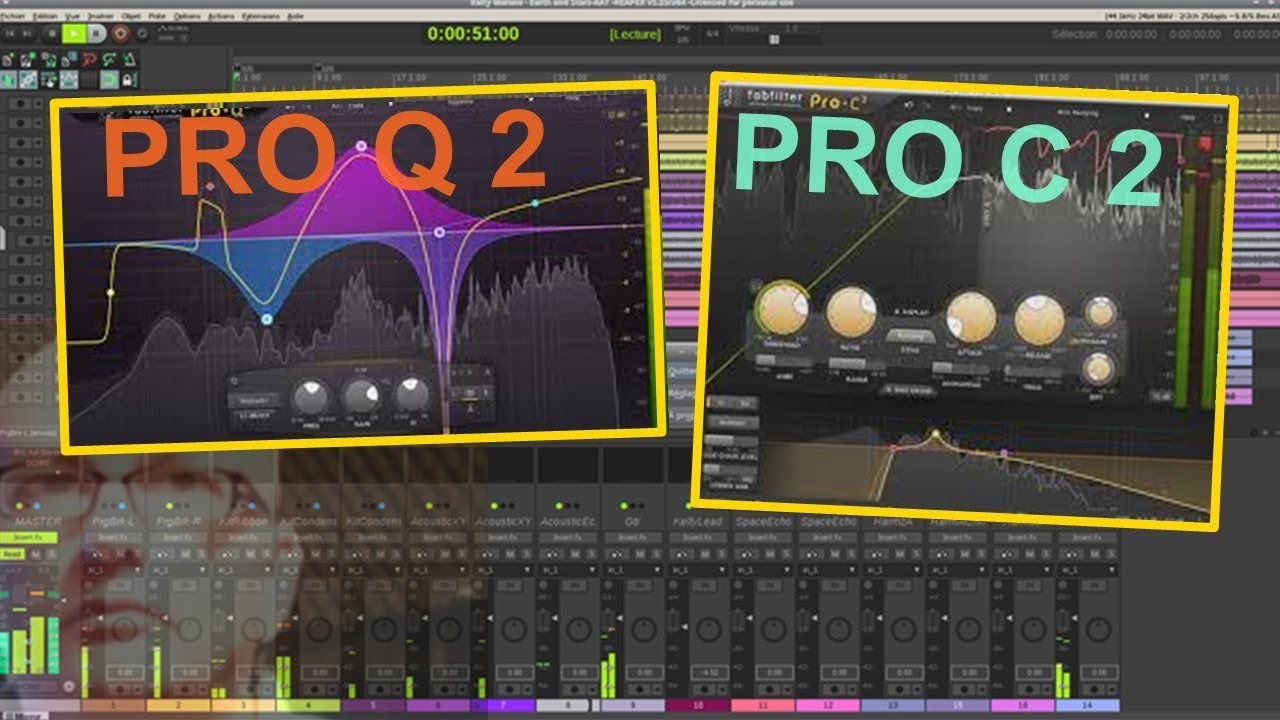
Task: Solo the PrgBrk-L mixer strip
Action: click(x=137, y=554)
